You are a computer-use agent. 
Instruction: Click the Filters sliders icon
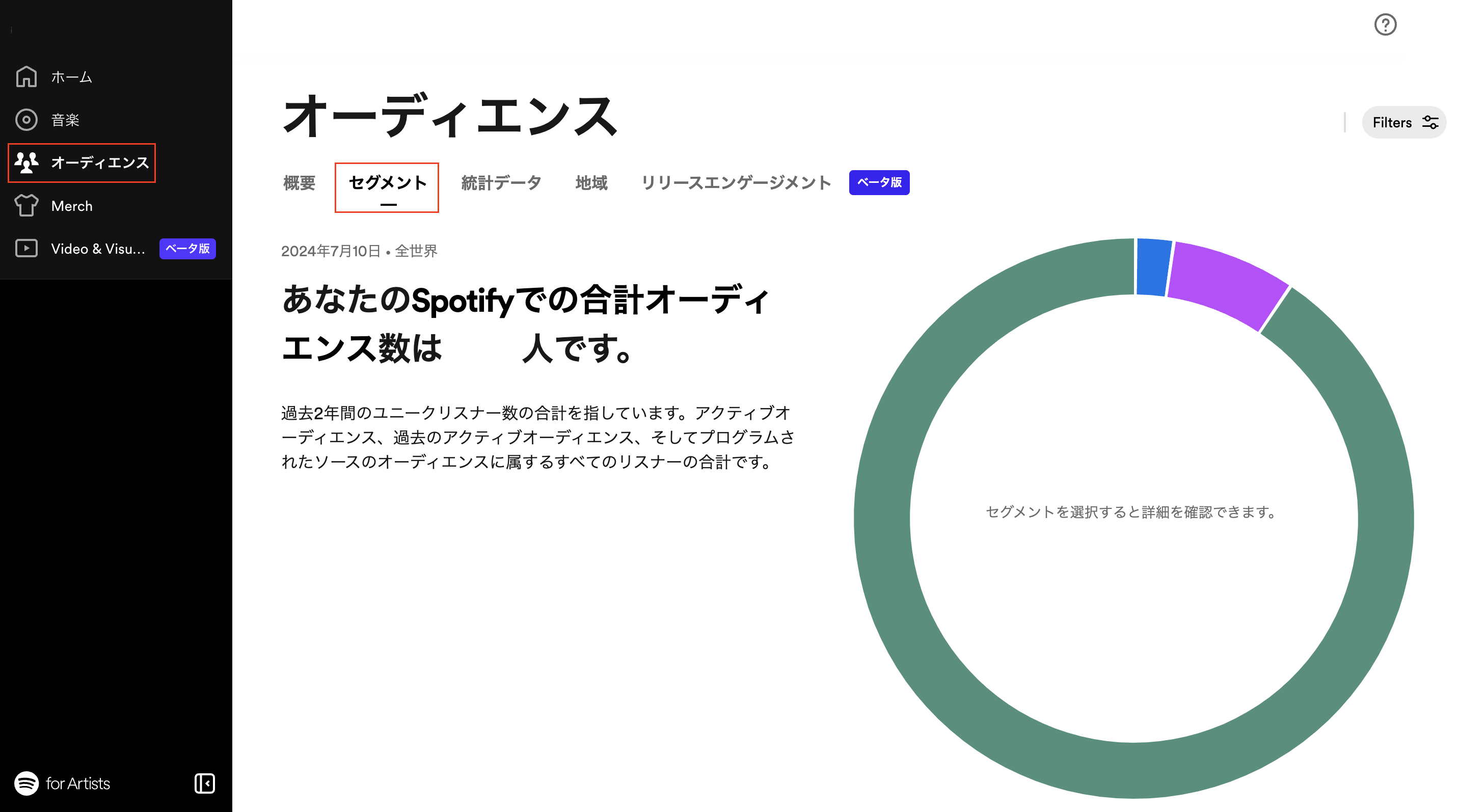coord(1429,122)
